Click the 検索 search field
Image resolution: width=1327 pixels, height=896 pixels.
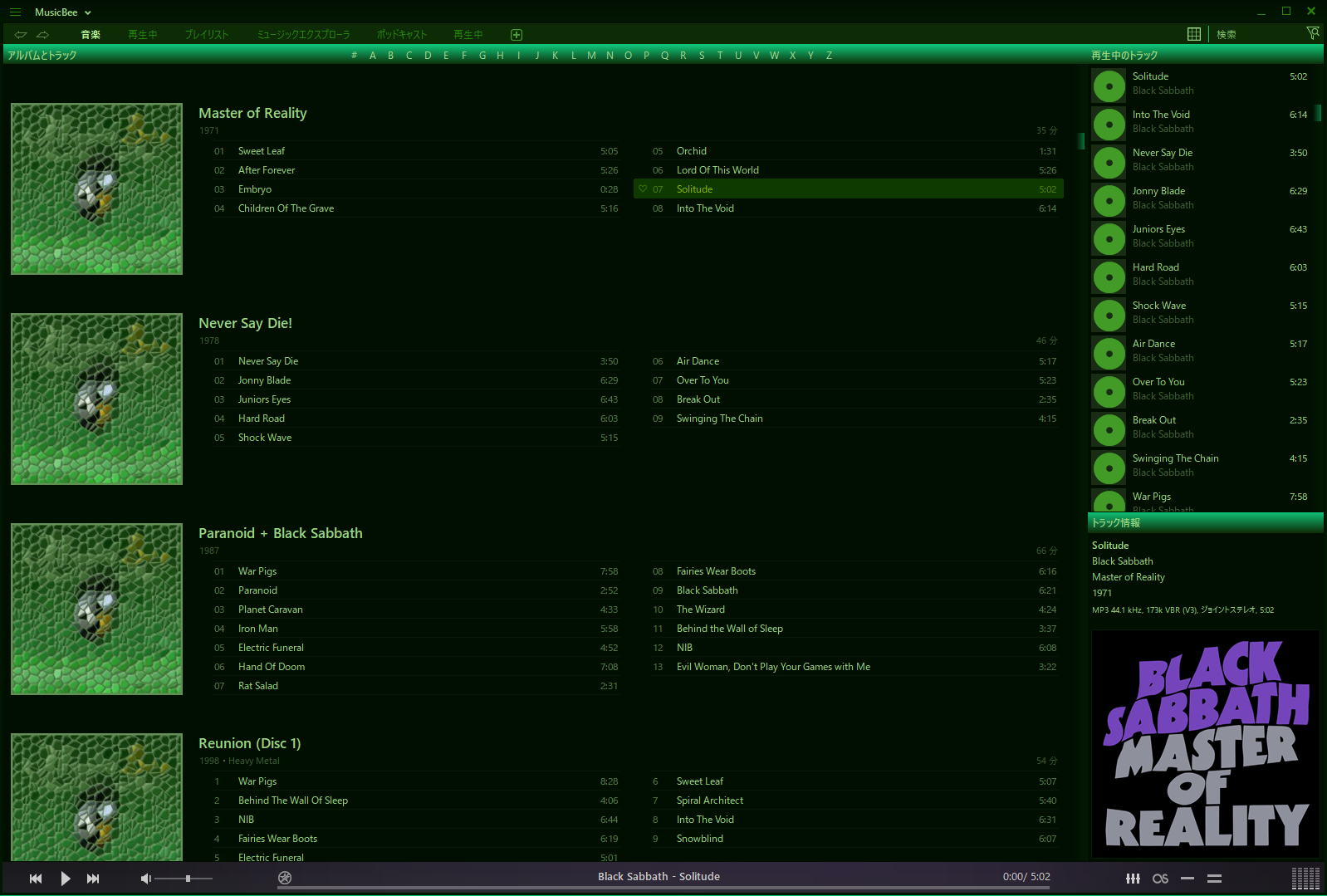pyautogui.click(x=1256, y=35)
